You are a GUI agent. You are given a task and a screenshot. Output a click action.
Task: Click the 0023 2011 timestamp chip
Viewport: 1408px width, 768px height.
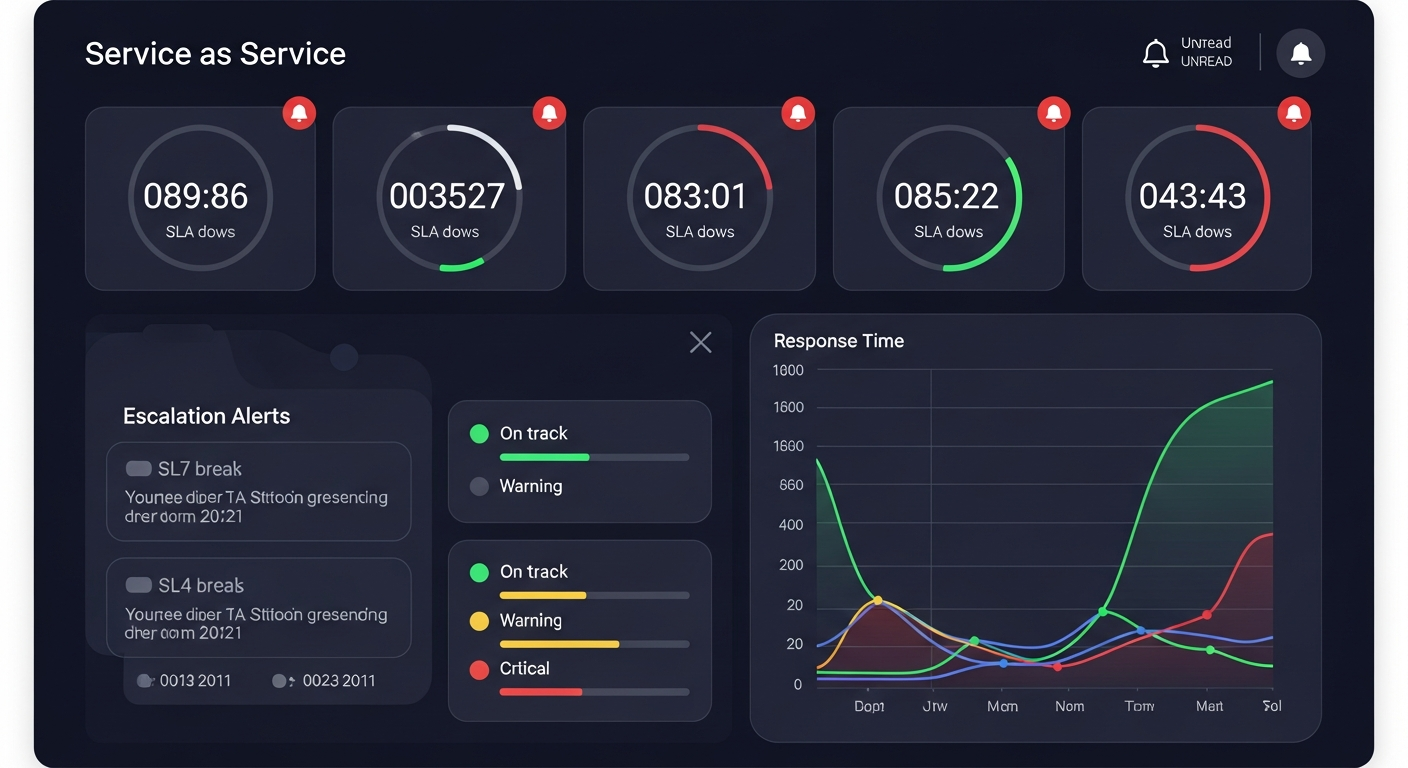coord(325,681)
